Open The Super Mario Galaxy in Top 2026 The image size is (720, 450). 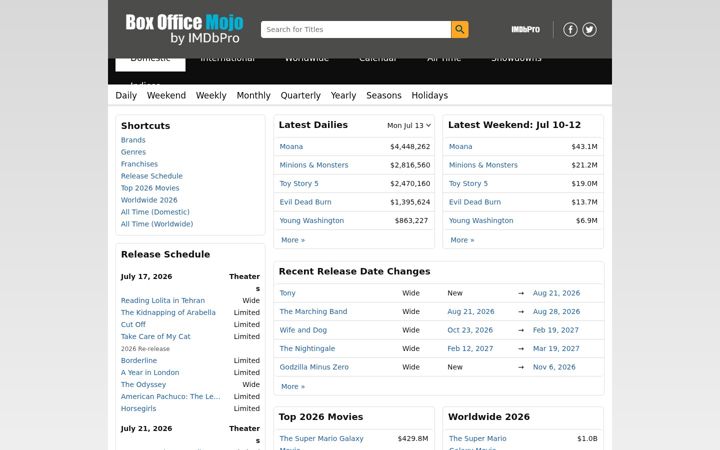(x=321, y=442)
